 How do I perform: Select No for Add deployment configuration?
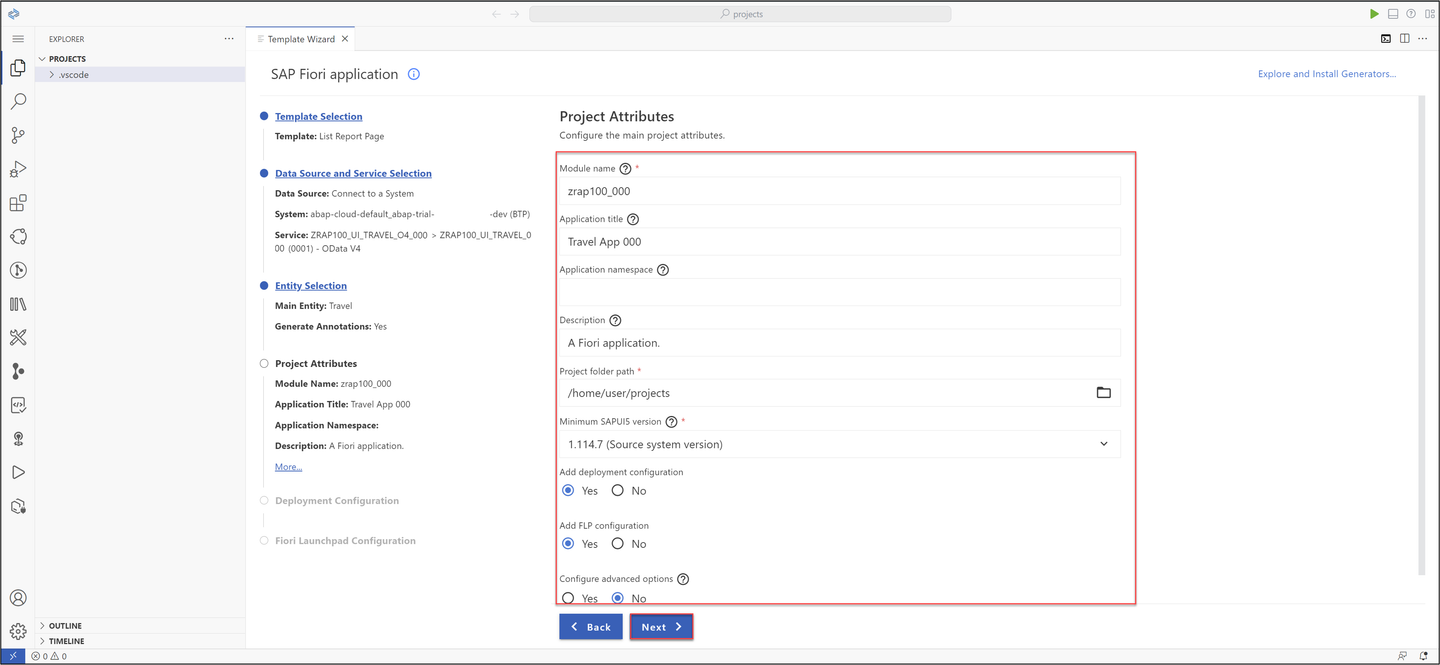coord(618,491)
